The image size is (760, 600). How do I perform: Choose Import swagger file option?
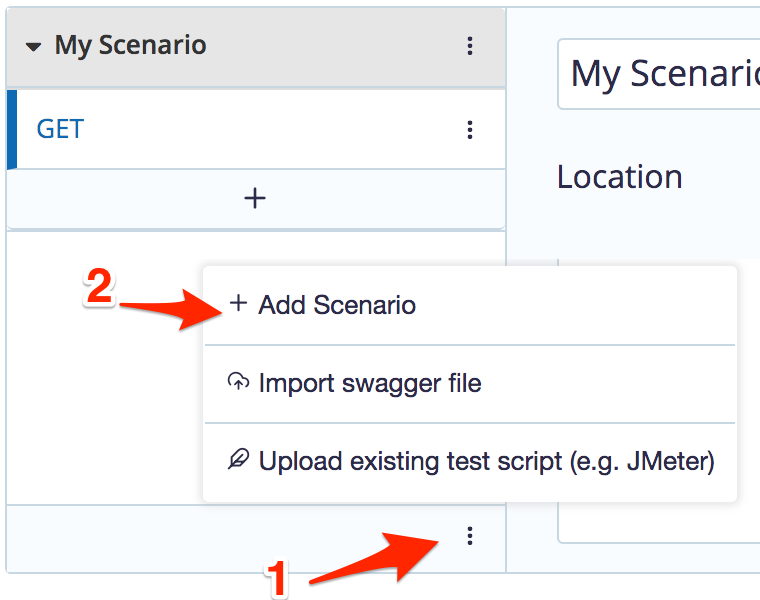click(x=469, y=384)
